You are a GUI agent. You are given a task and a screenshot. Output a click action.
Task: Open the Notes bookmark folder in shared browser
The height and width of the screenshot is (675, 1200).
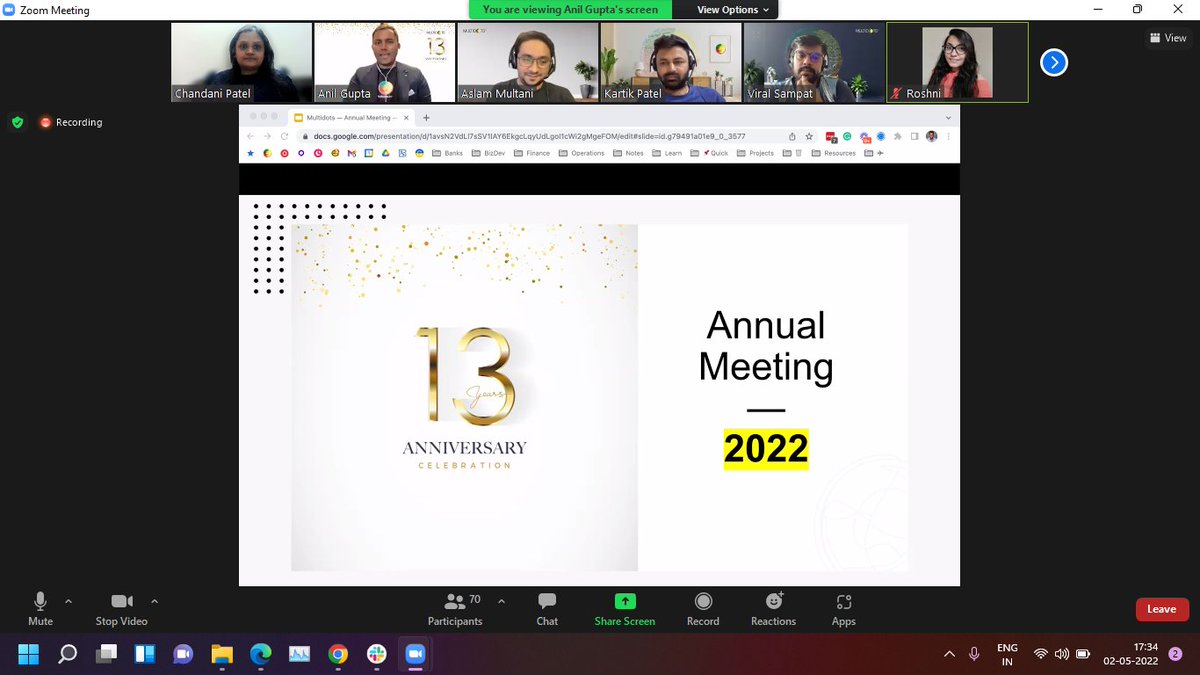(629, 153)
